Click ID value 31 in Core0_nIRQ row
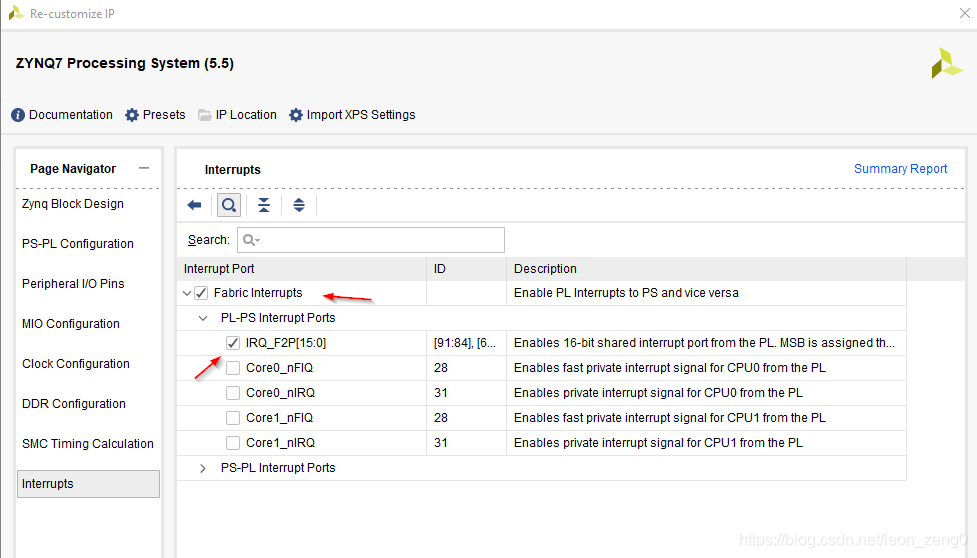 tap(441, 393)
